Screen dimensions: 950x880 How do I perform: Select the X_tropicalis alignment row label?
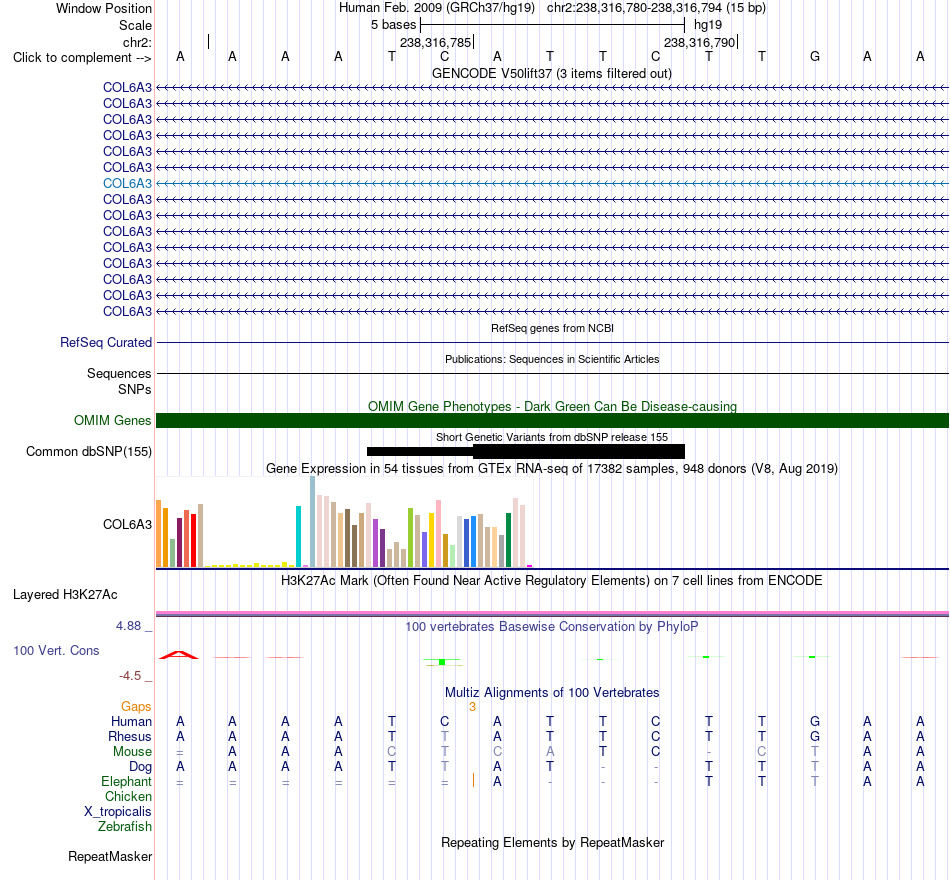pyautogui.click(x=118, y=812)
